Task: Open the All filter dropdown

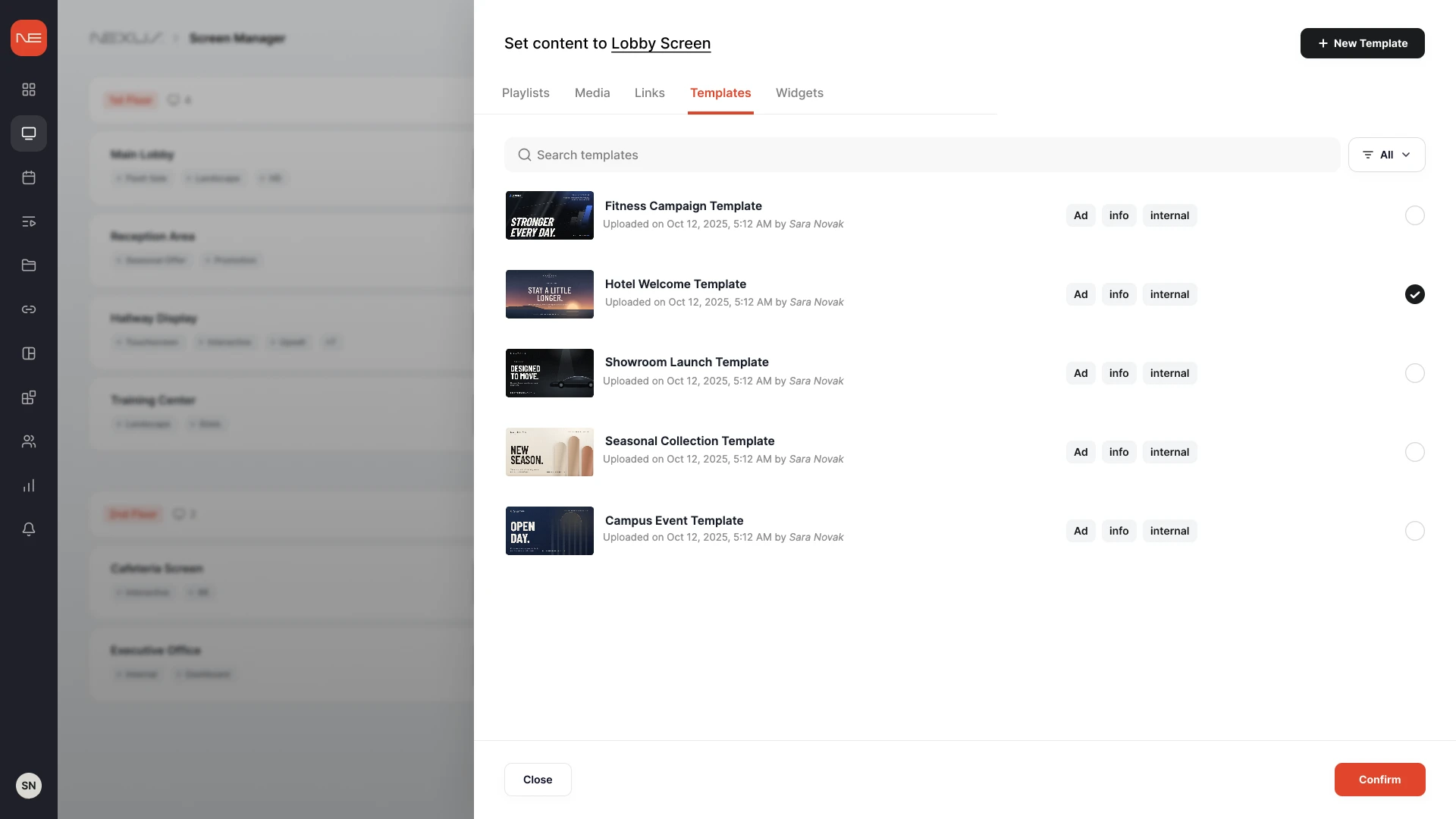Action: coord(1386,155)
